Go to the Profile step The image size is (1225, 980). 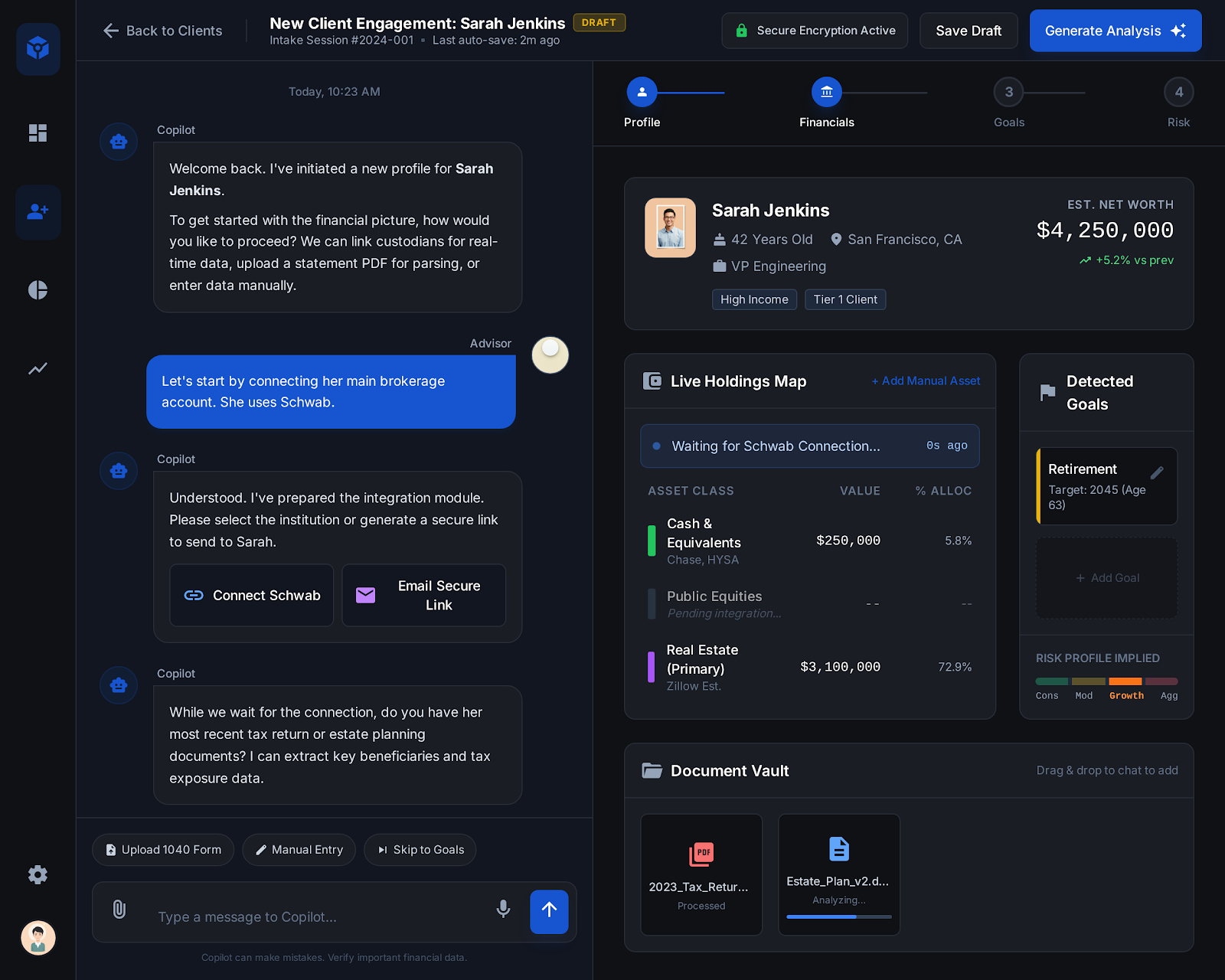[642, 93]
